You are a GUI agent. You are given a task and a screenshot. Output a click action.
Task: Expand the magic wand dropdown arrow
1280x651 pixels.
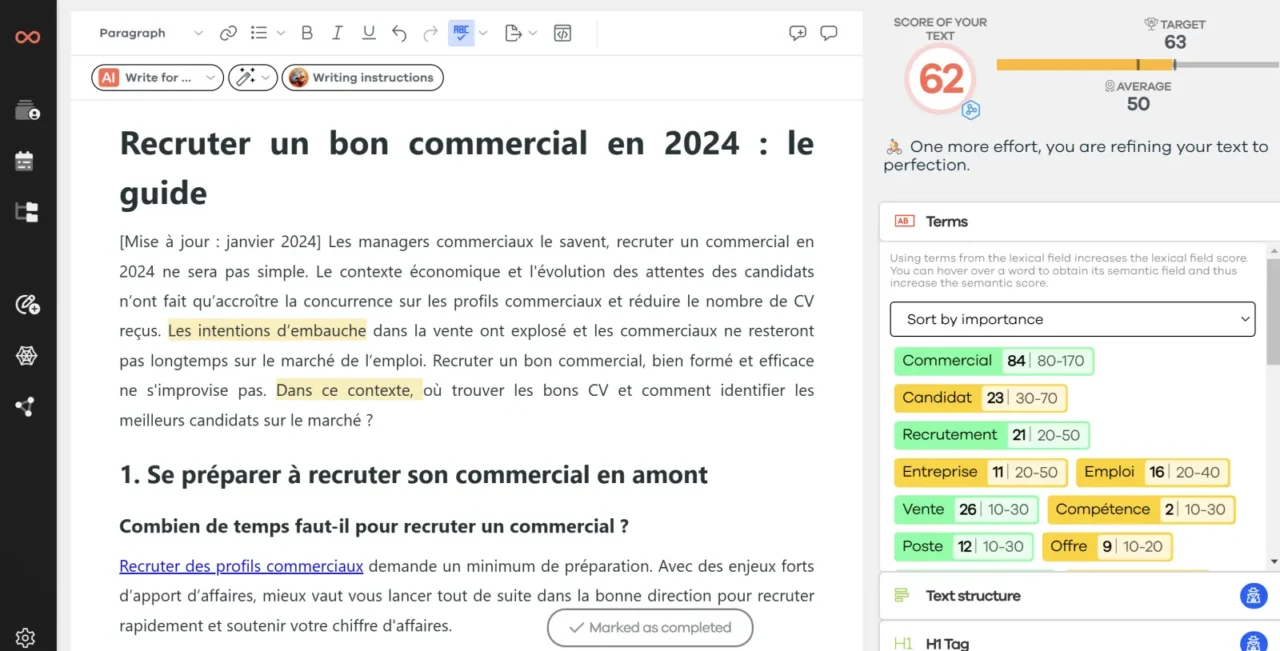[x=265, y=77]
